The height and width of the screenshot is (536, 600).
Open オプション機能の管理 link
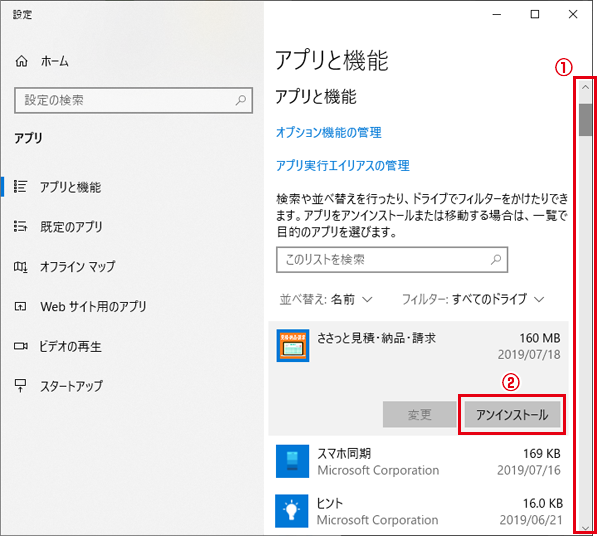(x=328, y=132)
